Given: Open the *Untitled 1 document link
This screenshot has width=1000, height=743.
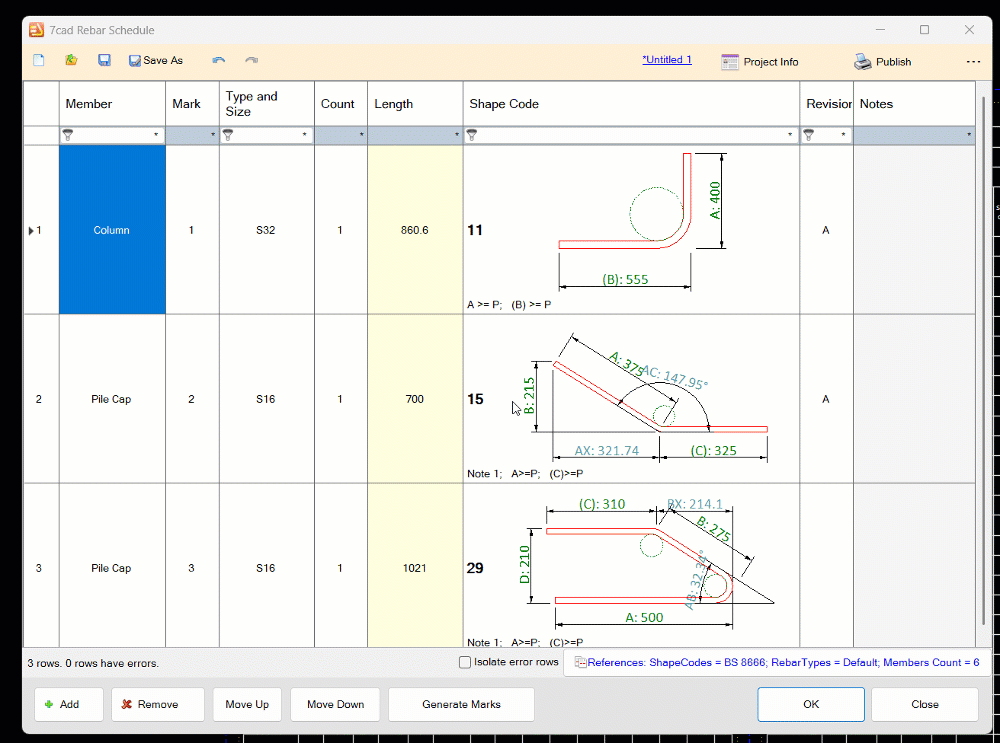Looking at the screenshot, I should tap(667, 60).
